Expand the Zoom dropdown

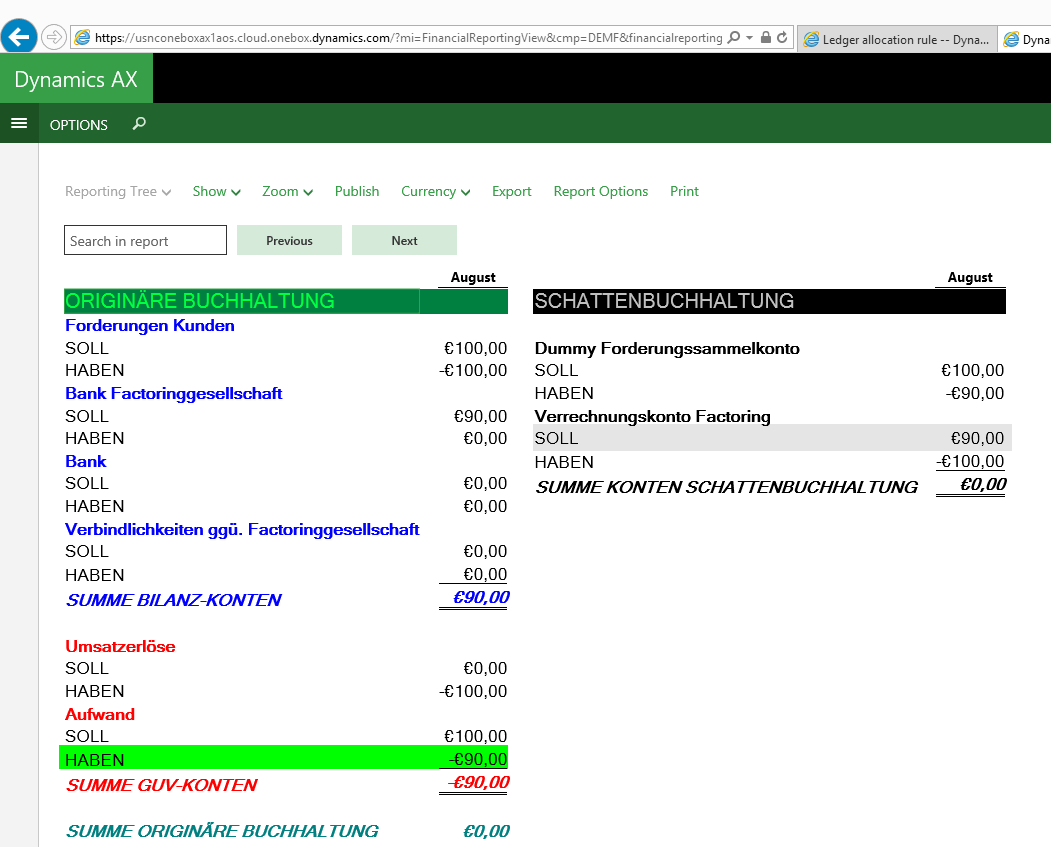click(287, 191)
